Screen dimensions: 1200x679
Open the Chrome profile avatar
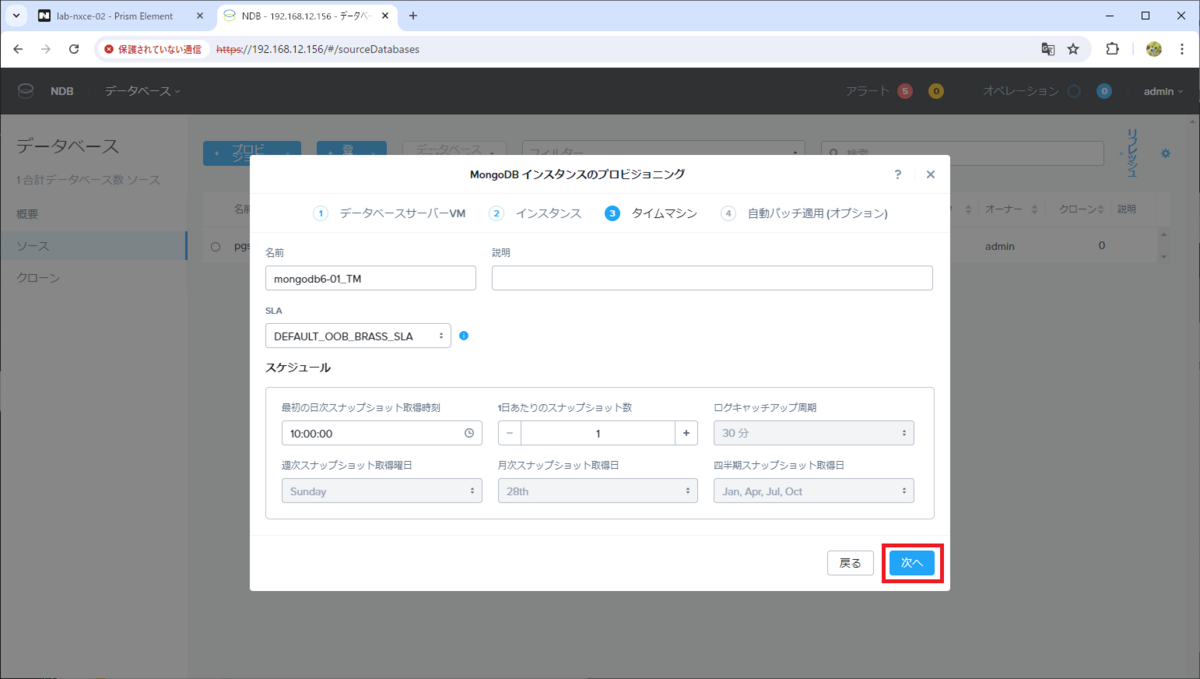(1153, 48)
